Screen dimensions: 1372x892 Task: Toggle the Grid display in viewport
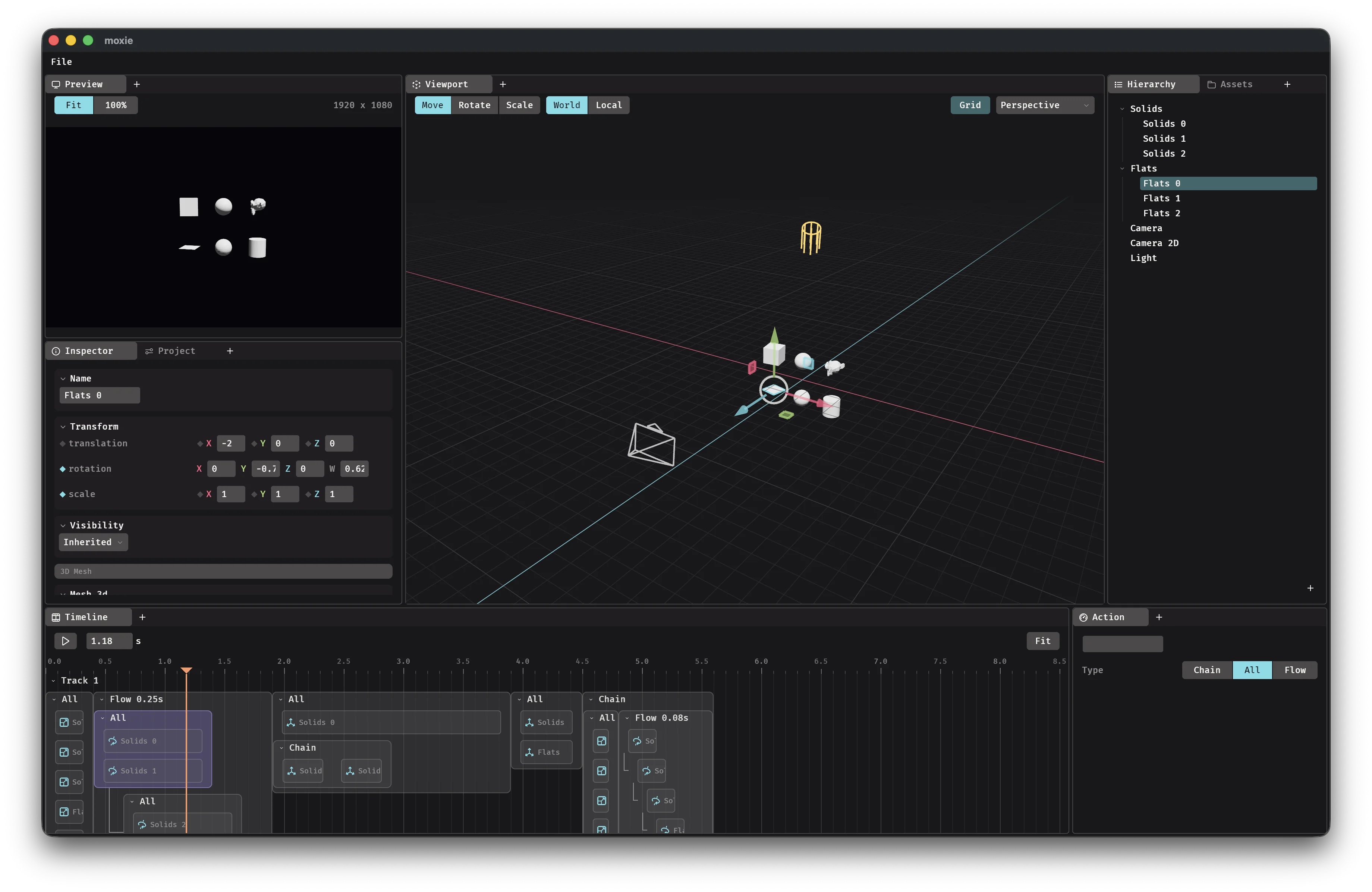click(970, 105)
